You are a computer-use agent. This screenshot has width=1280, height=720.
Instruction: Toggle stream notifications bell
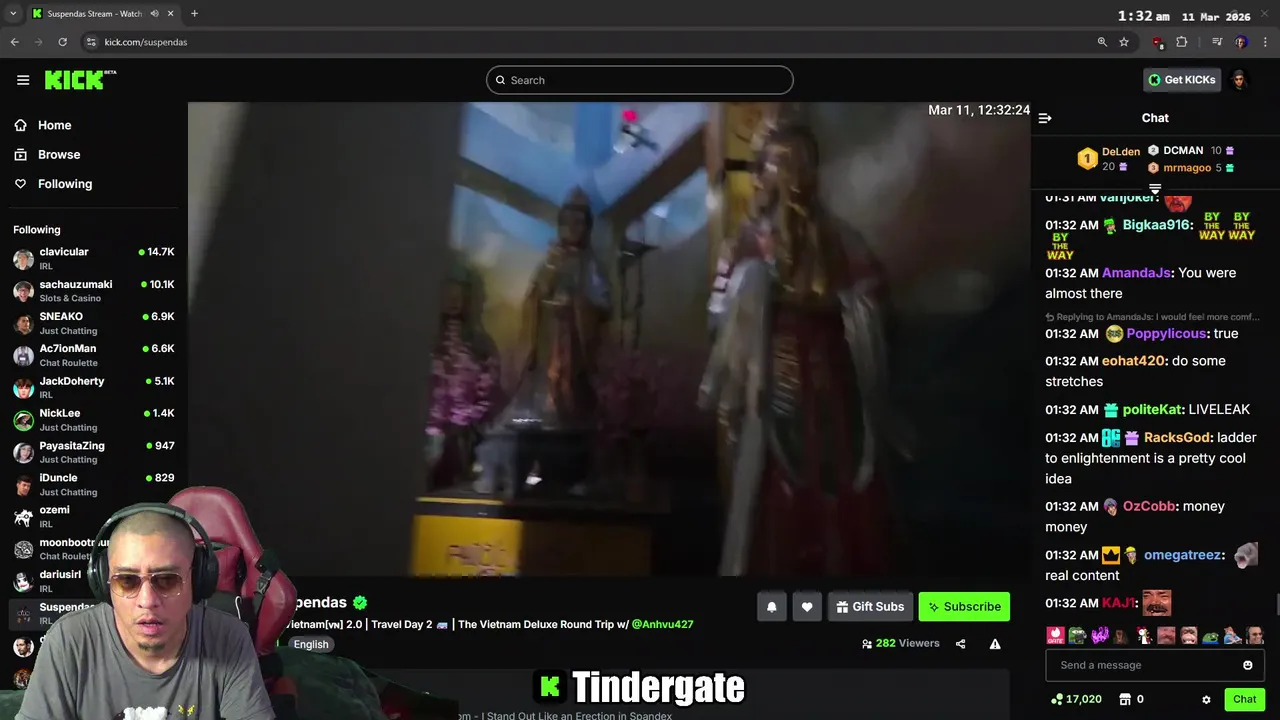(x=771, y=607)
